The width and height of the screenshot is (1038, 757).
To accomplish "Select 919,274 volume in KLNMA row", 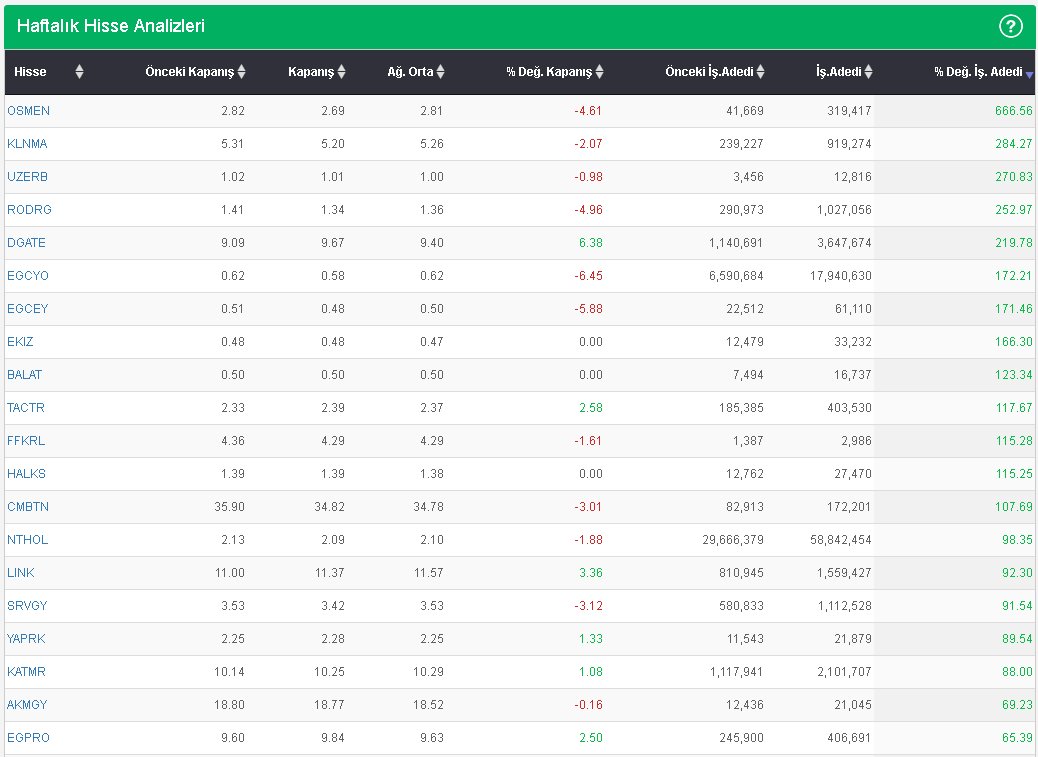I will [849, 144].
